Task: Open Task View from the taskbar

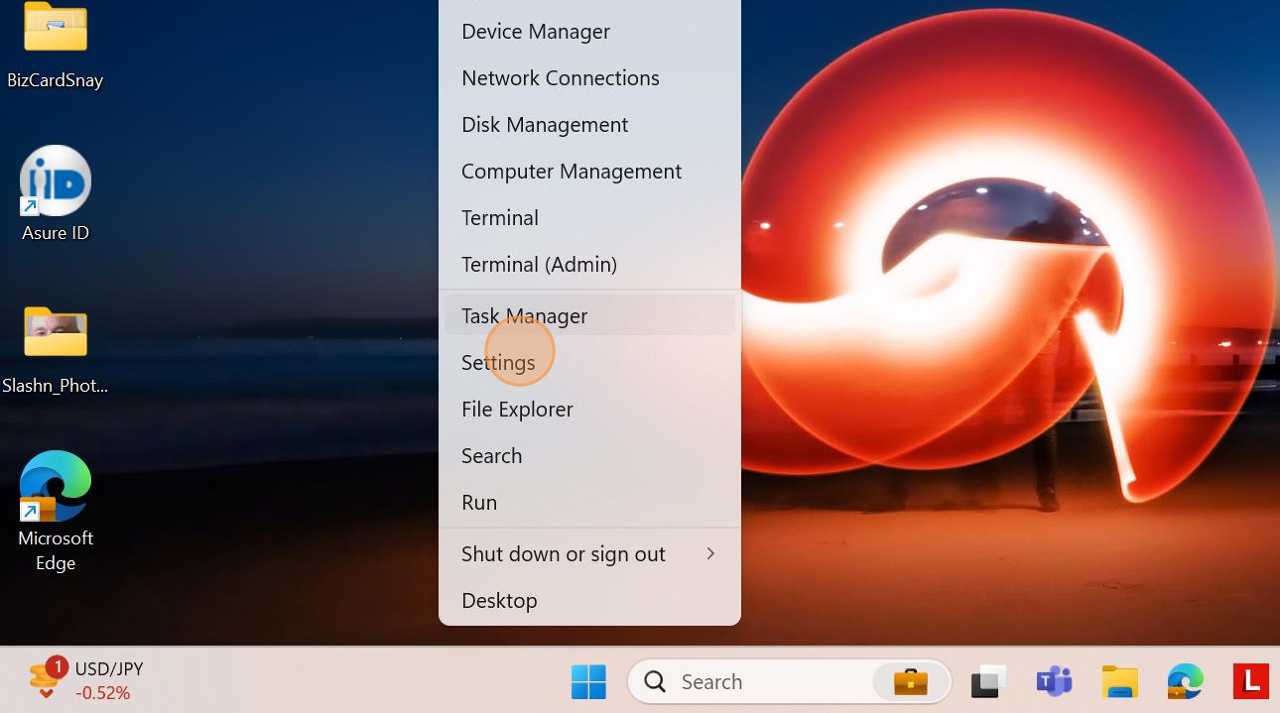Action: point(987,681)
